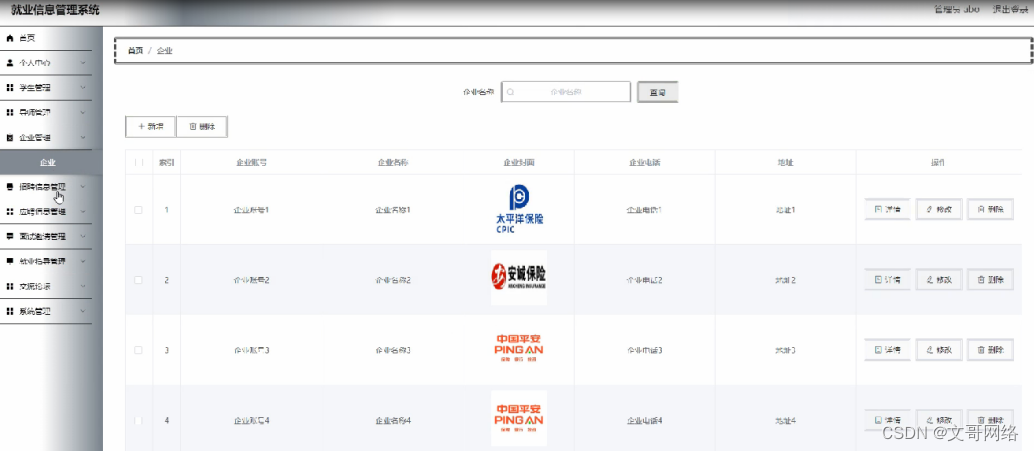The image size is (1034, 451).
Task: Click the PING AN logo in row 3
Action: (x=519, y=348)
